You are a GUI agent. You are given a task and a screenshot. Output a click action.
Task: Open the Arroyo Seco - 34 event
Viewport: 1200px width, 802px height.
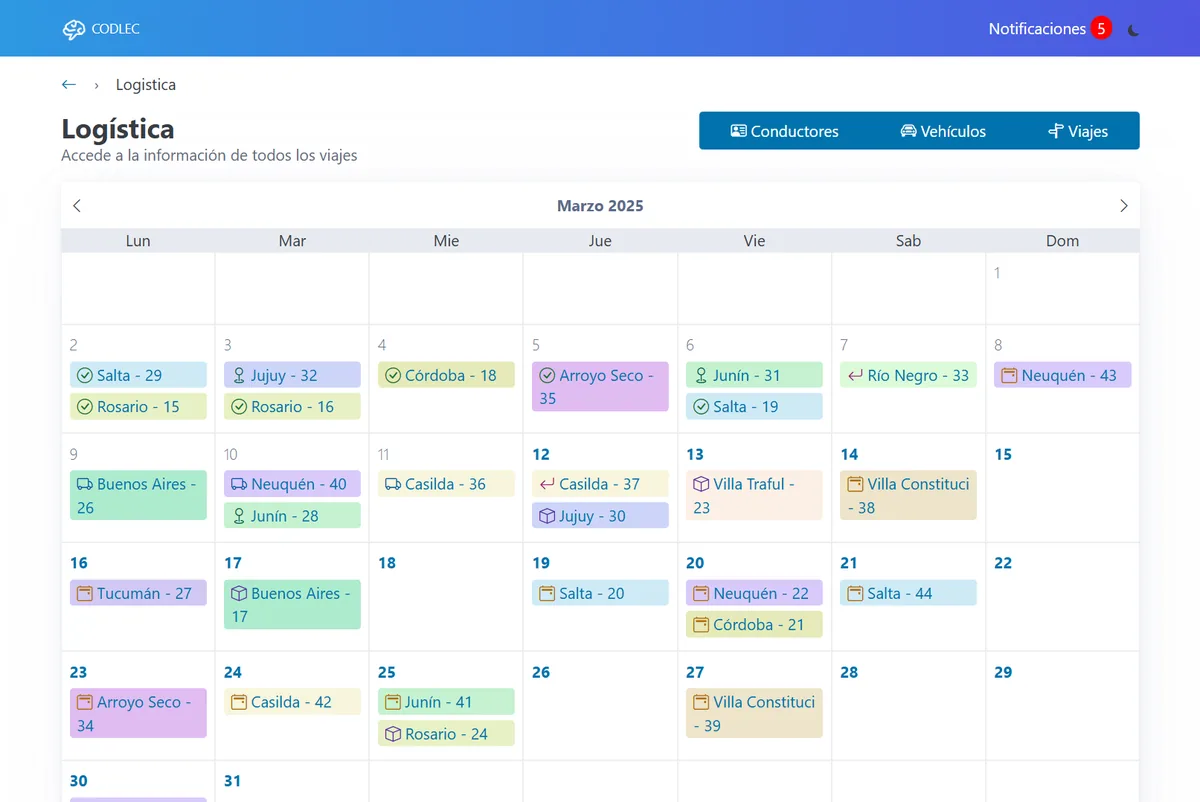pyautogui.click(x=138, y=713)
